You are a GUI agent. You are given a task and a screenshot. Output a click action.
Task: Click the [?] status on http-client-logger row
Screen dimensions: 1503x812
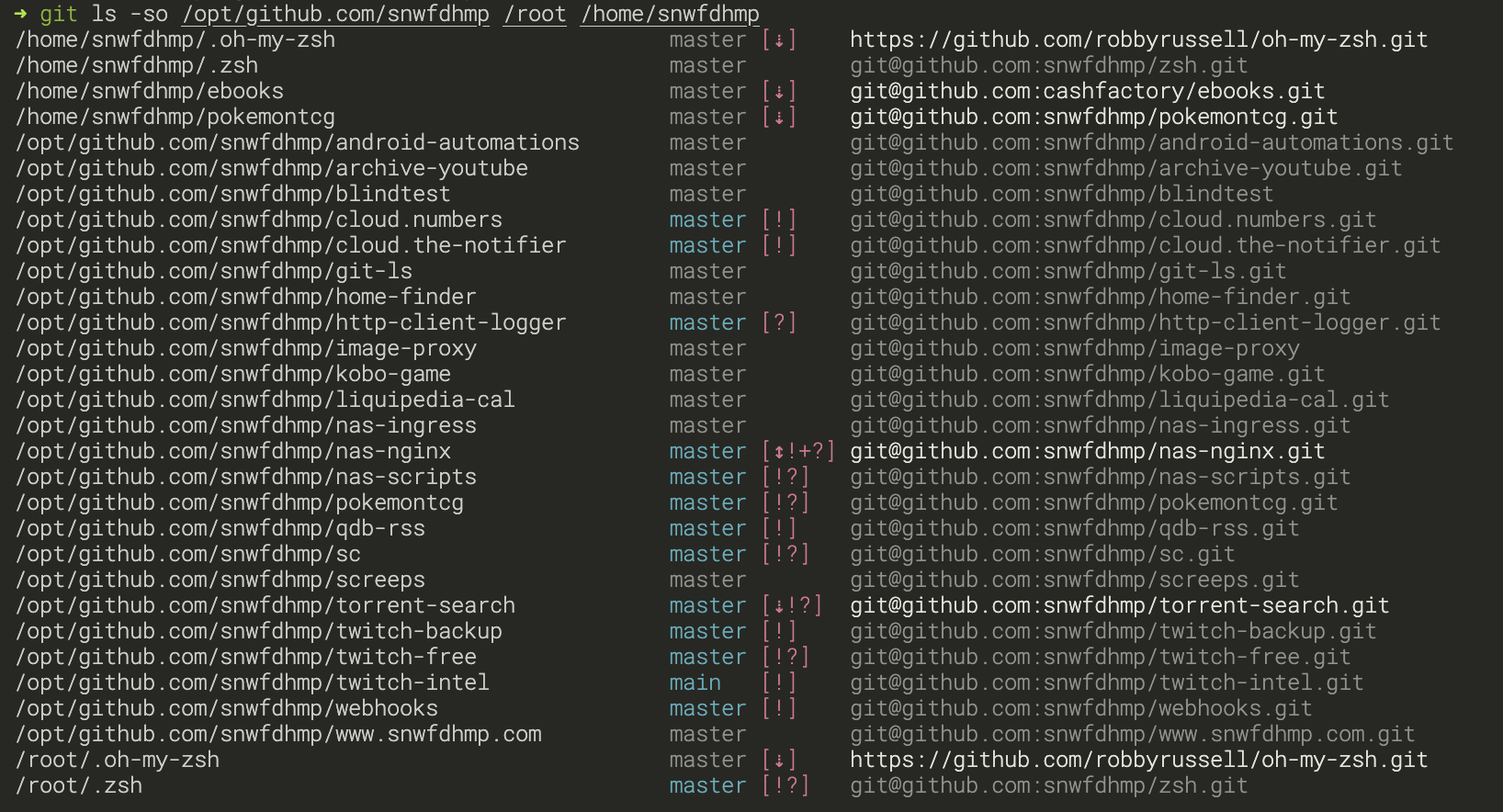(x=779, y=323)
